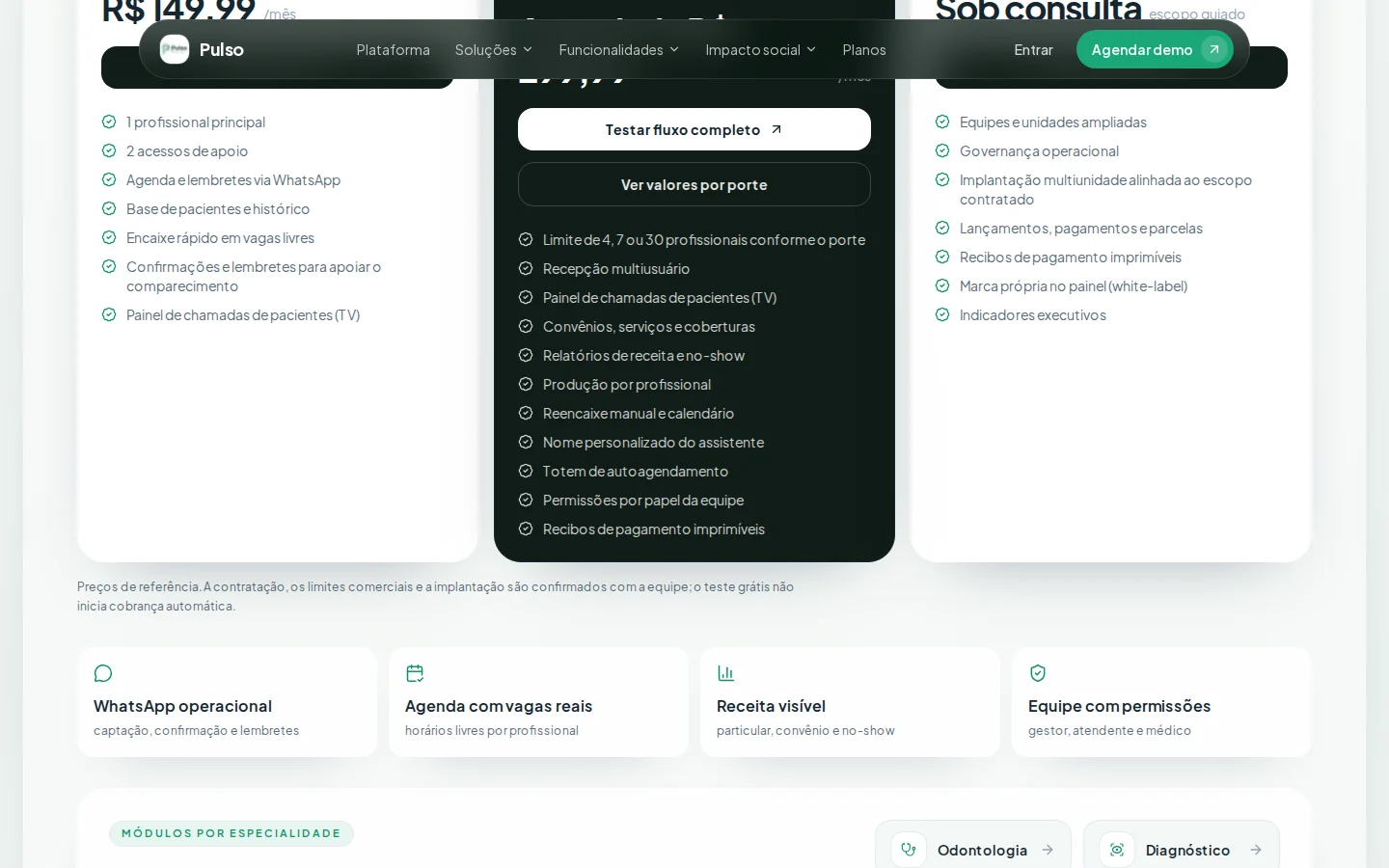1389x868 pixels.
Task: Click the text Recibos de pagamento imprimíveis in the dark plan card
Action: coord(654,529)
